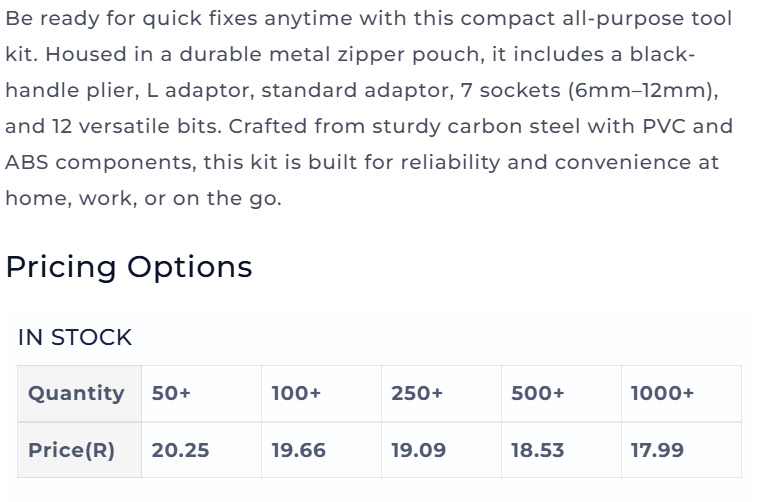763x502 pixels.
Task: Click the Quantity header cell
Action: coord(79,394)
